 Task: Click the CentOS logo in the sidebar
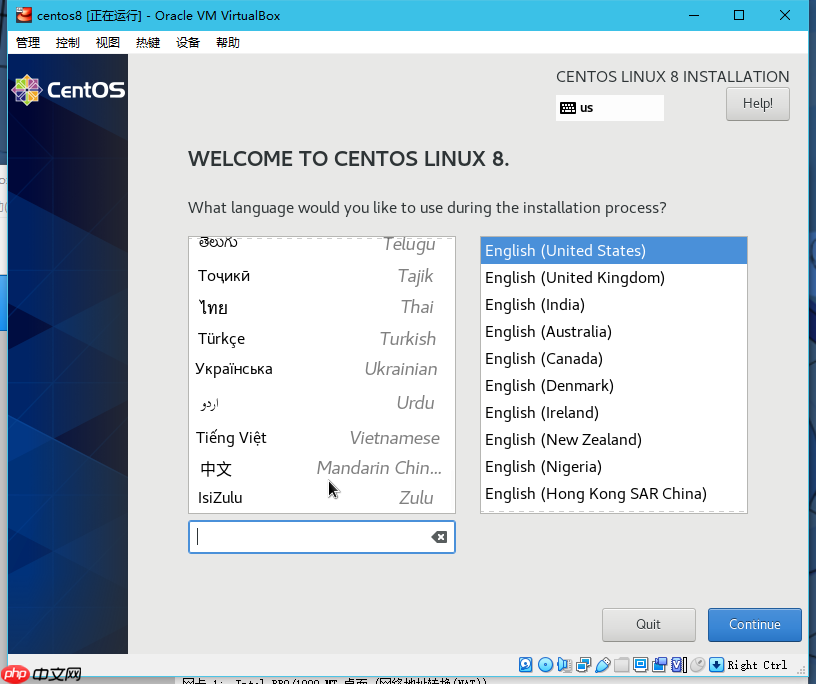pos(67,89)
